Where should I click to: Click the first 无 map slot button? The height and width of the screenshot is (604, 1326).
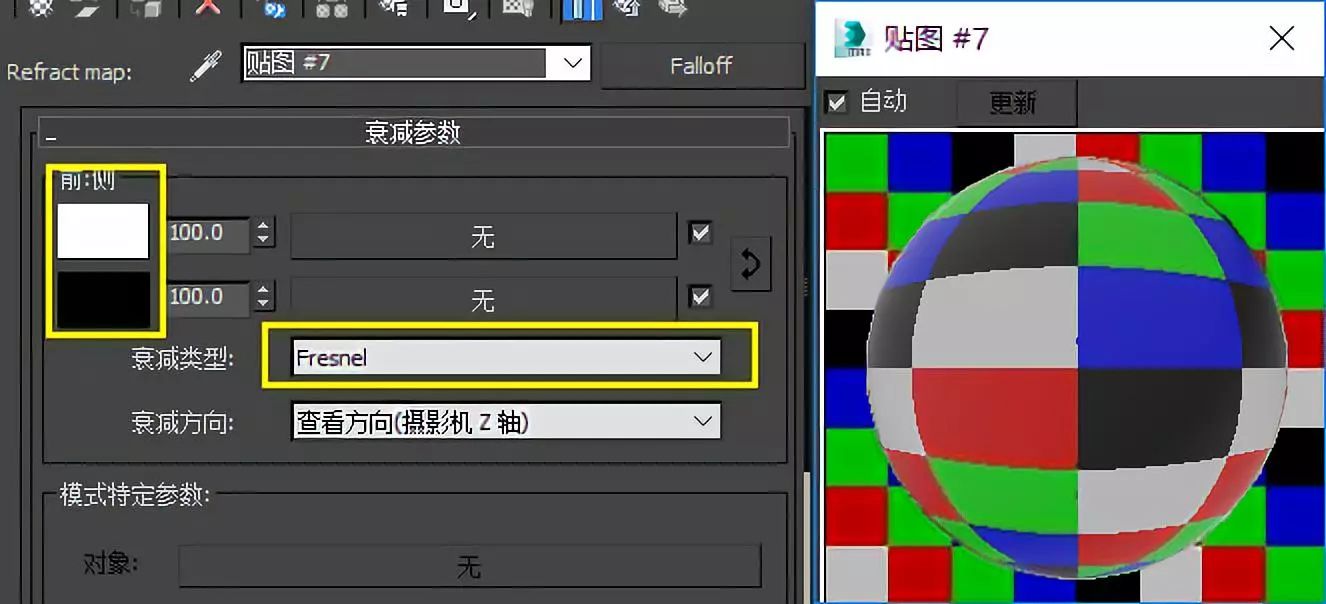(483, 237)
